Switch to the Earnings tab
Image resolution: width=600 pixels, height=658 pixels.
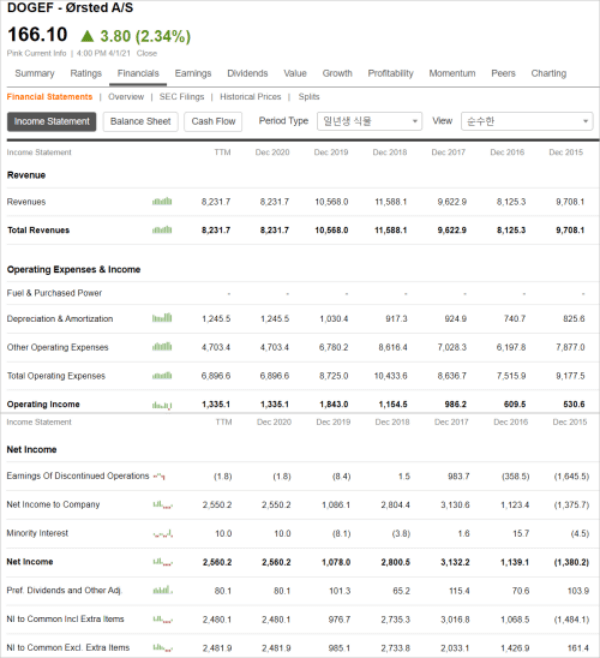[193, 73]
